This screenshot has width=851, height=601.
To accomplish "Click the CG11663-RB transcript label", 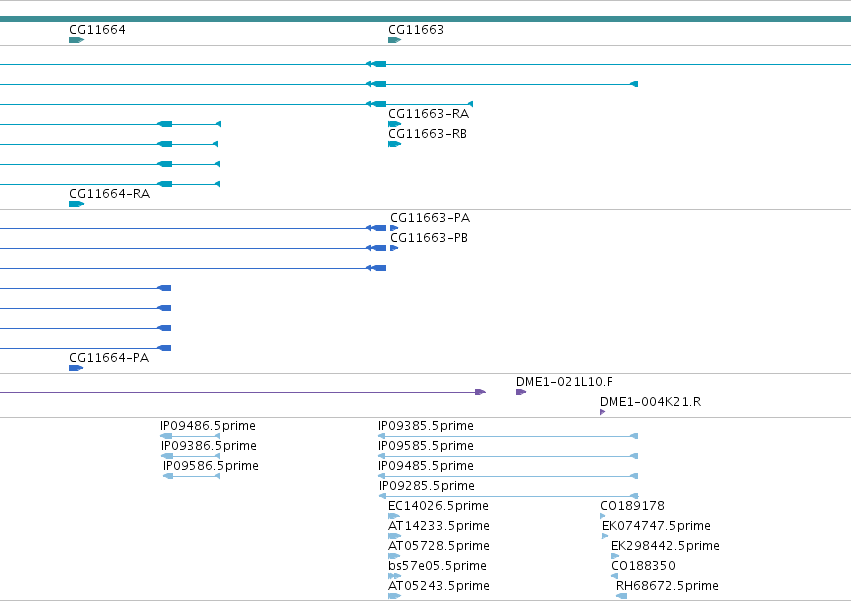I will tap(427, 134).
